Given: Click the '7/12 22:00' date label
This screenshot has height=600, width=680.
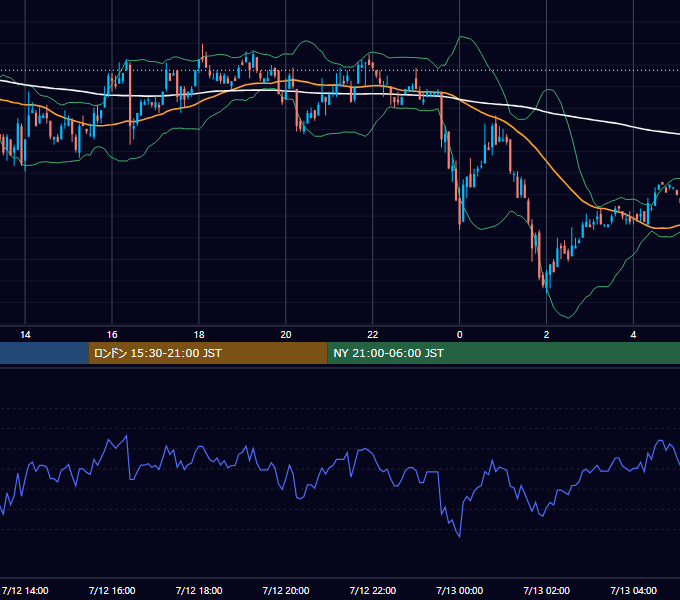Looking at the screenshot, I should pyautogui.click(x=373, y=590).
